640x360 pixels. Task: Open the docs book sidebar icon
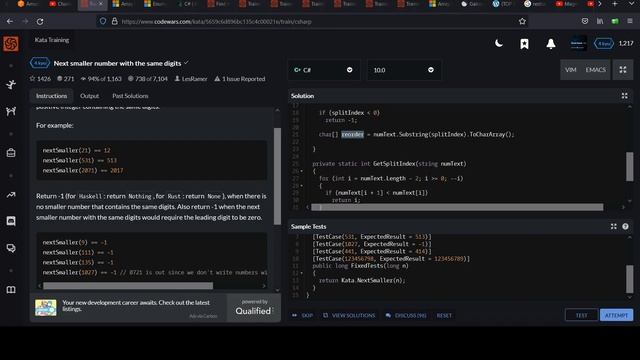coord(11,290)
